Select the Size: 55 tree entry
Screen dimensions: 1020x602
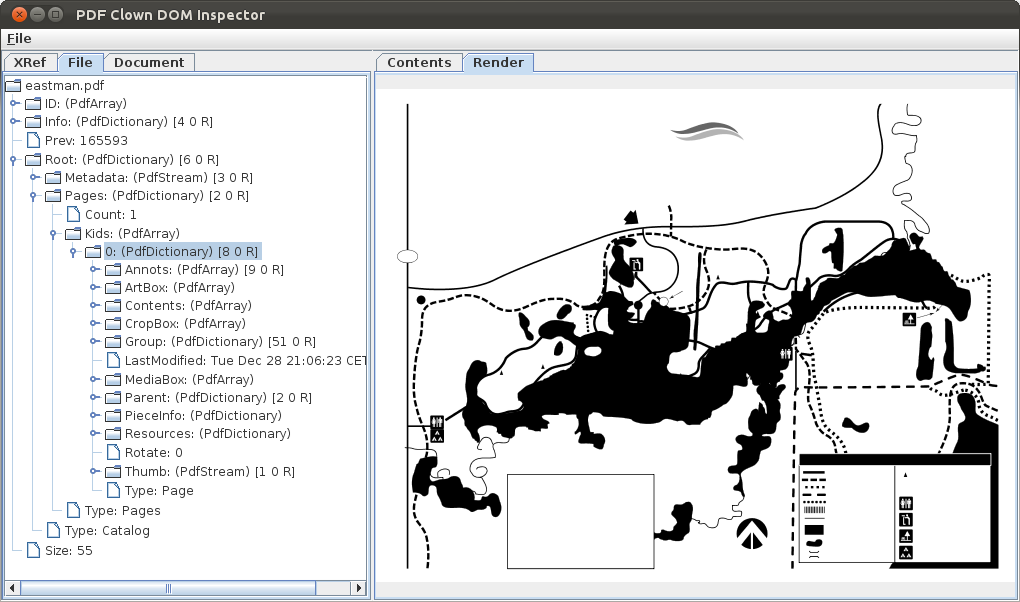pyautogui.click(x=68, y=550)
